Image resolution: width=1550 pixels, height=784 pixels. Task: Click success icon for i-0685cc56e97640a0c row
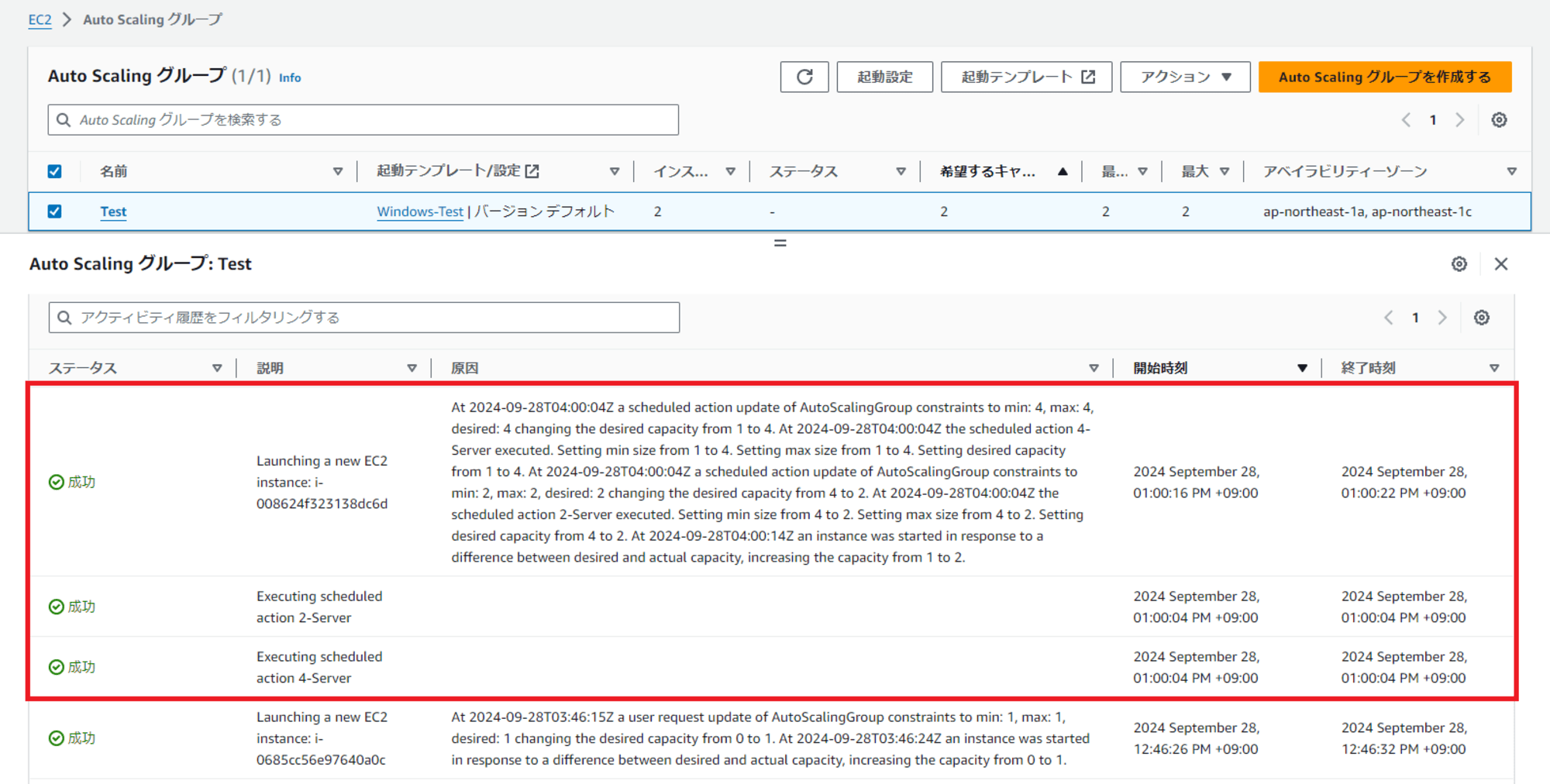point(57,738)
